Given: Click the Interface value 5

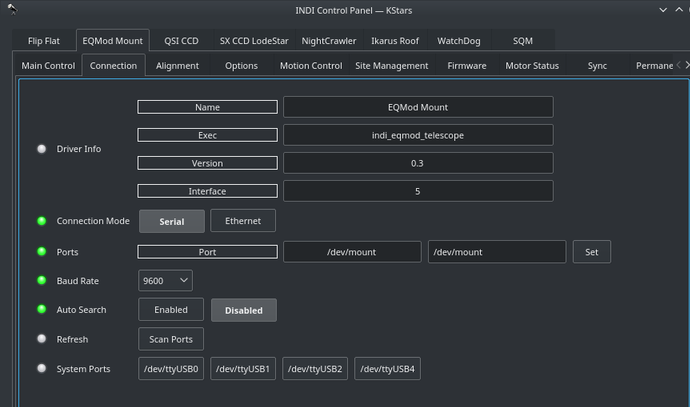Looking at the screenshot, I should 418,191.
